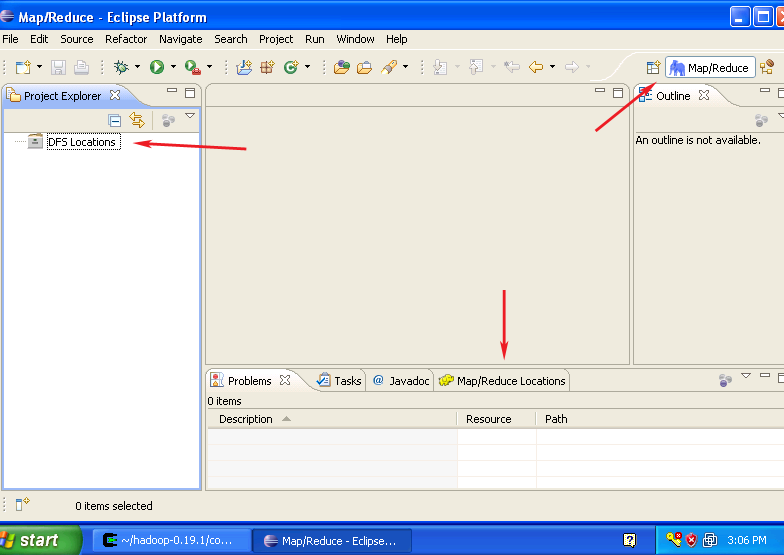Open the Map/Reduce Locations tab
The width and height of the screenshot is (784, 555).
tap(502, 380)
